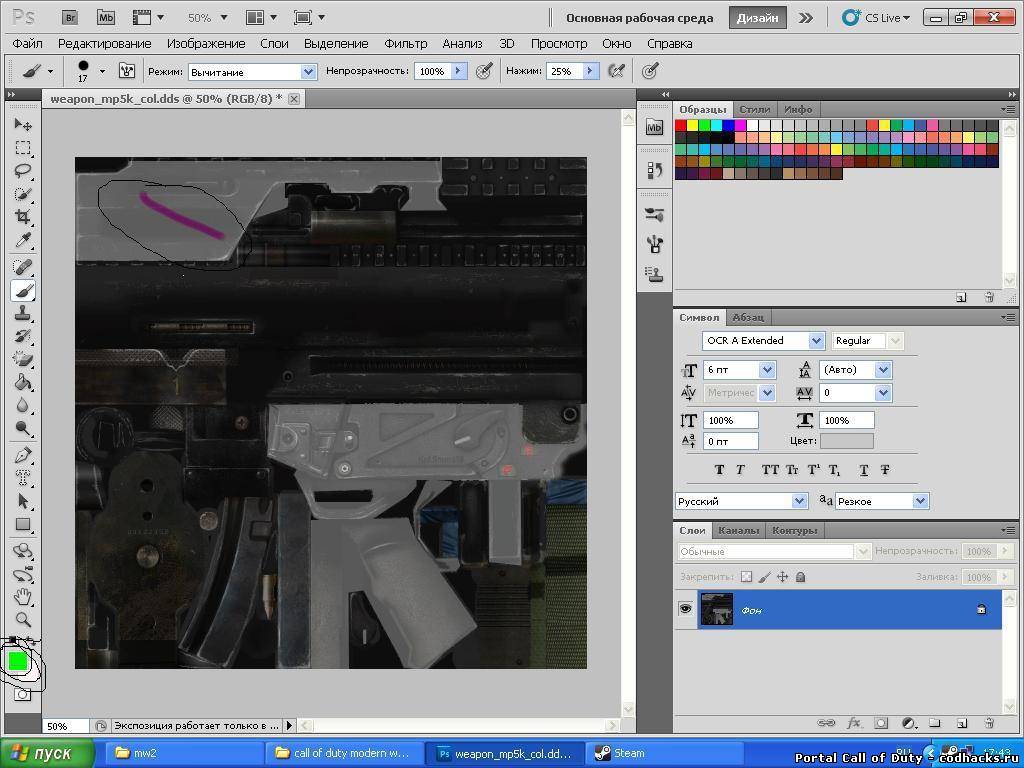Create new adjustment layer icon
Screen dimensions: 1024x768
pos(908,723)
